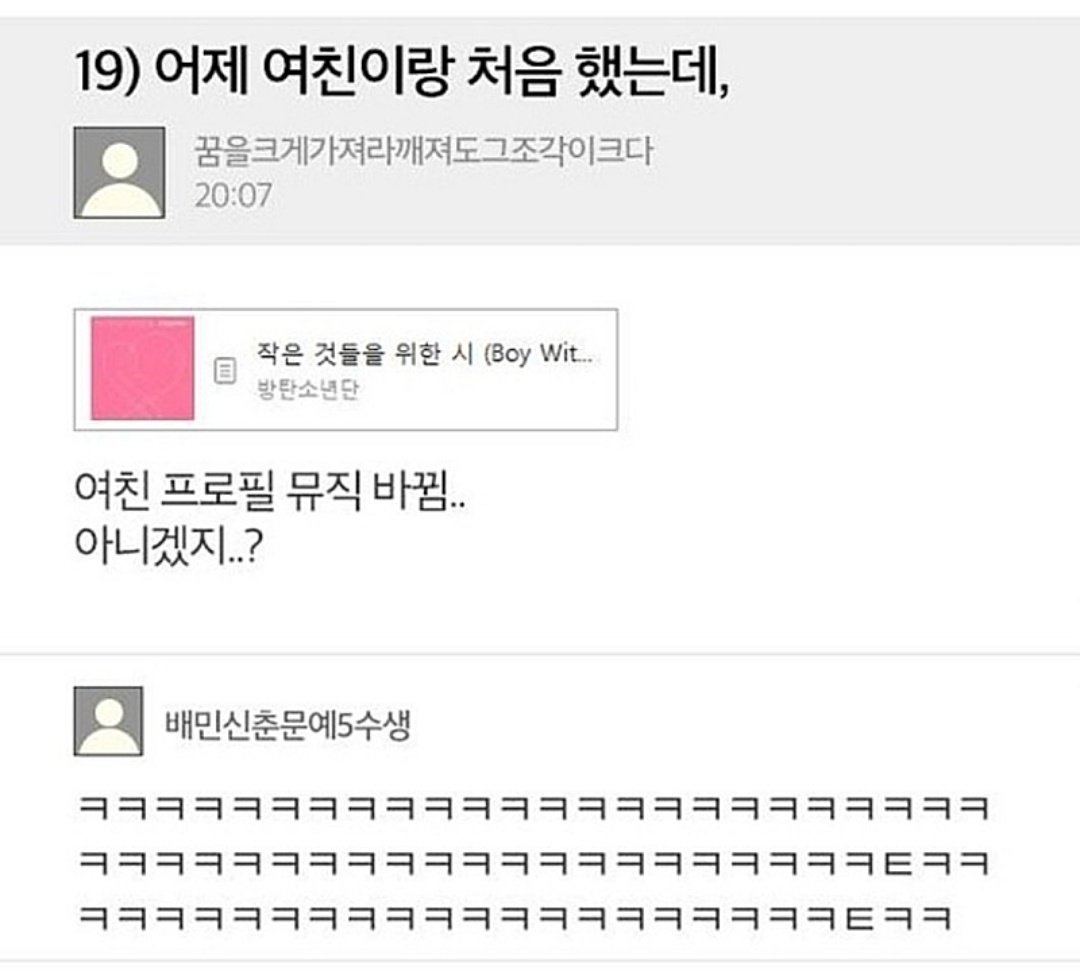1080x972 pixels.
Task: Click the truncated Boy Wit... text
Action: pyautogui.click(x=539, y=353)
